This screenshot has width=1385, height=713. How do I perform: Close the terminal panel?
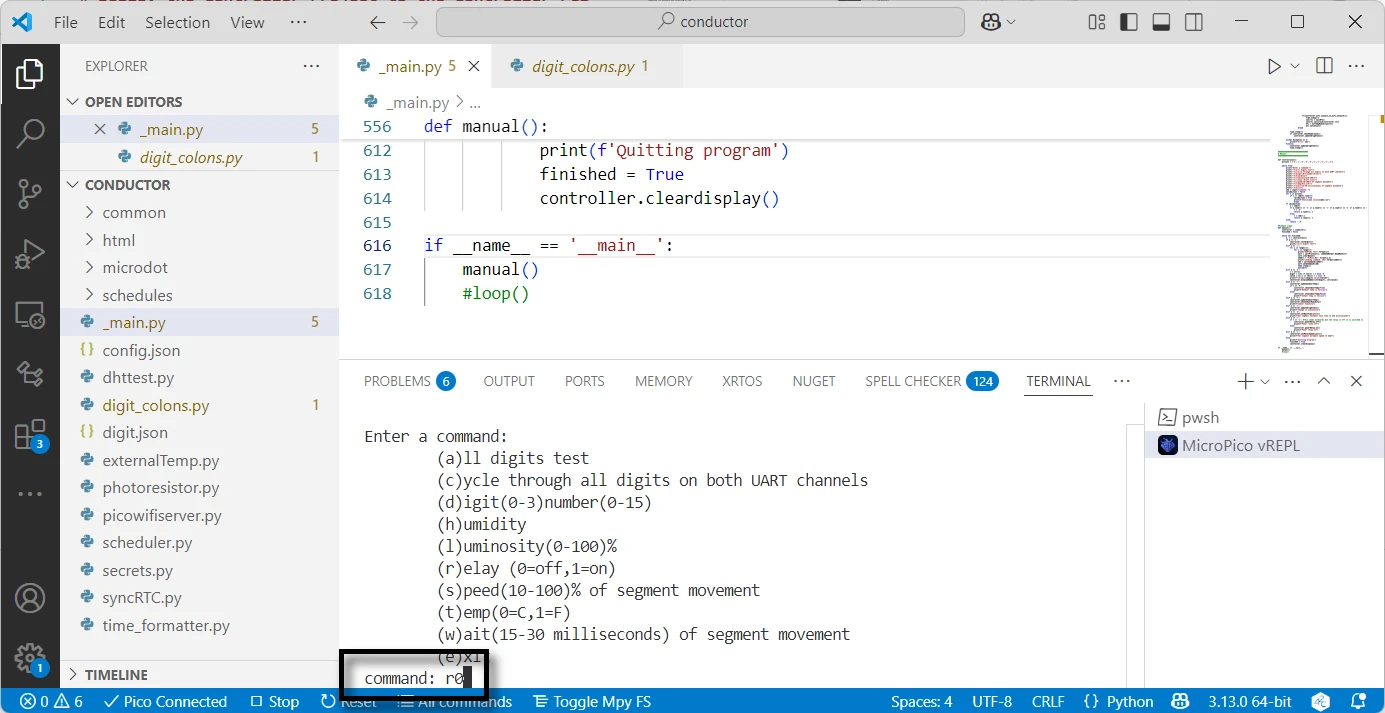click(x=1356, y=381)
